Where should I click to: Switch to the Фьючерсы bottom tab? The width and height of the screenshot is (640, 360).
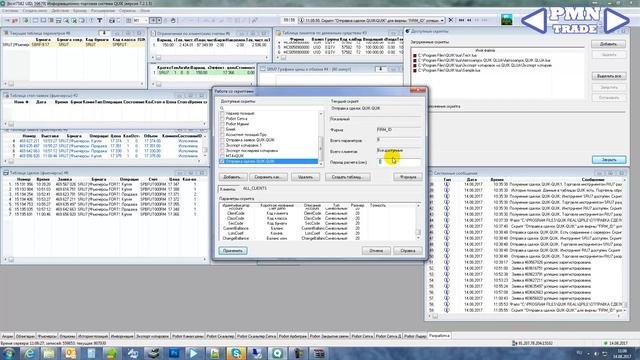(47, 336)
